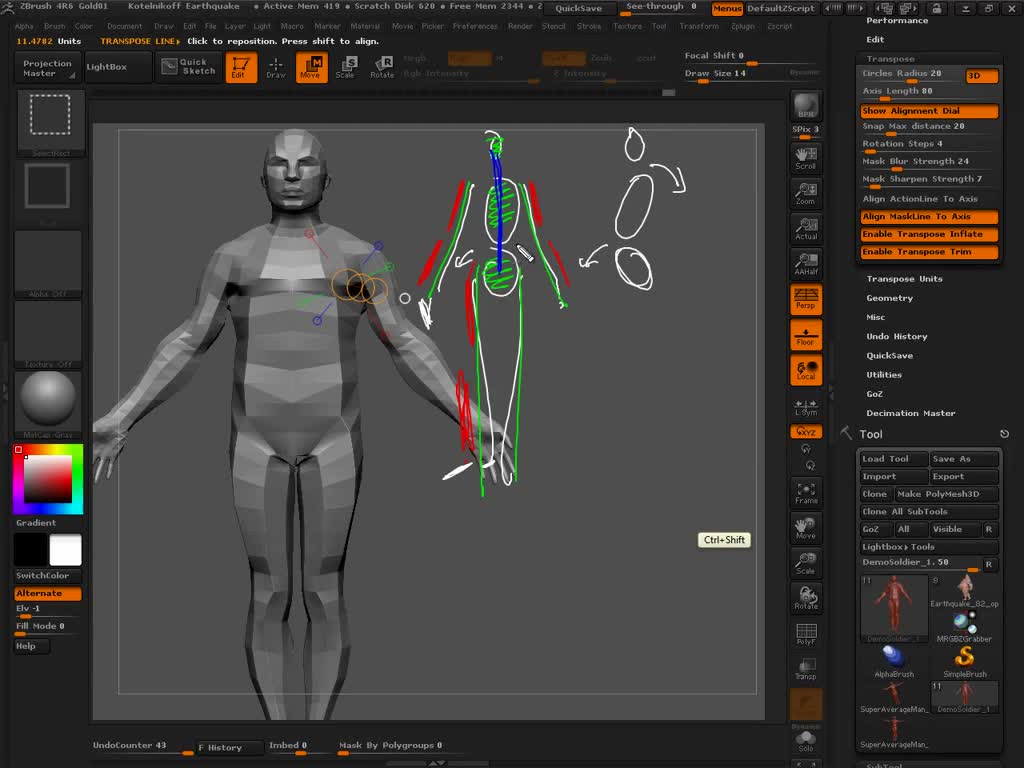Click Clone All SubTools button
The height and width of the screenshot is (768, 1024).
(929, 512)
